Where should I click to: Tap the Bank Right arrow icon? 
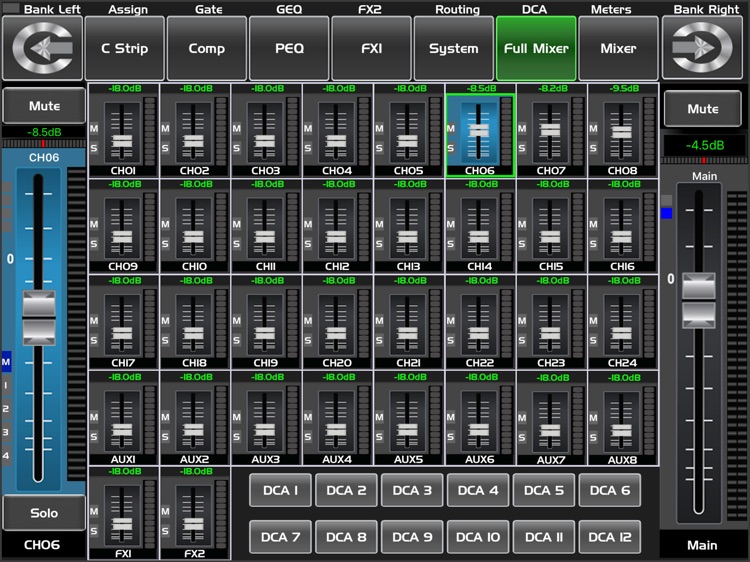702,48
